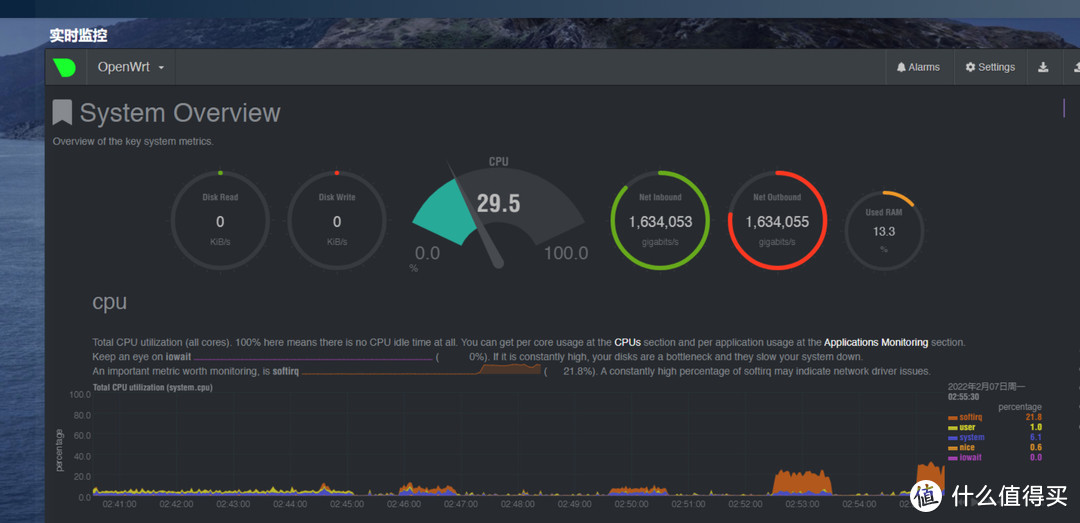Open the OpenWrt node dropdown
The height and width of the screenshot is (523, 1080).
131,67
